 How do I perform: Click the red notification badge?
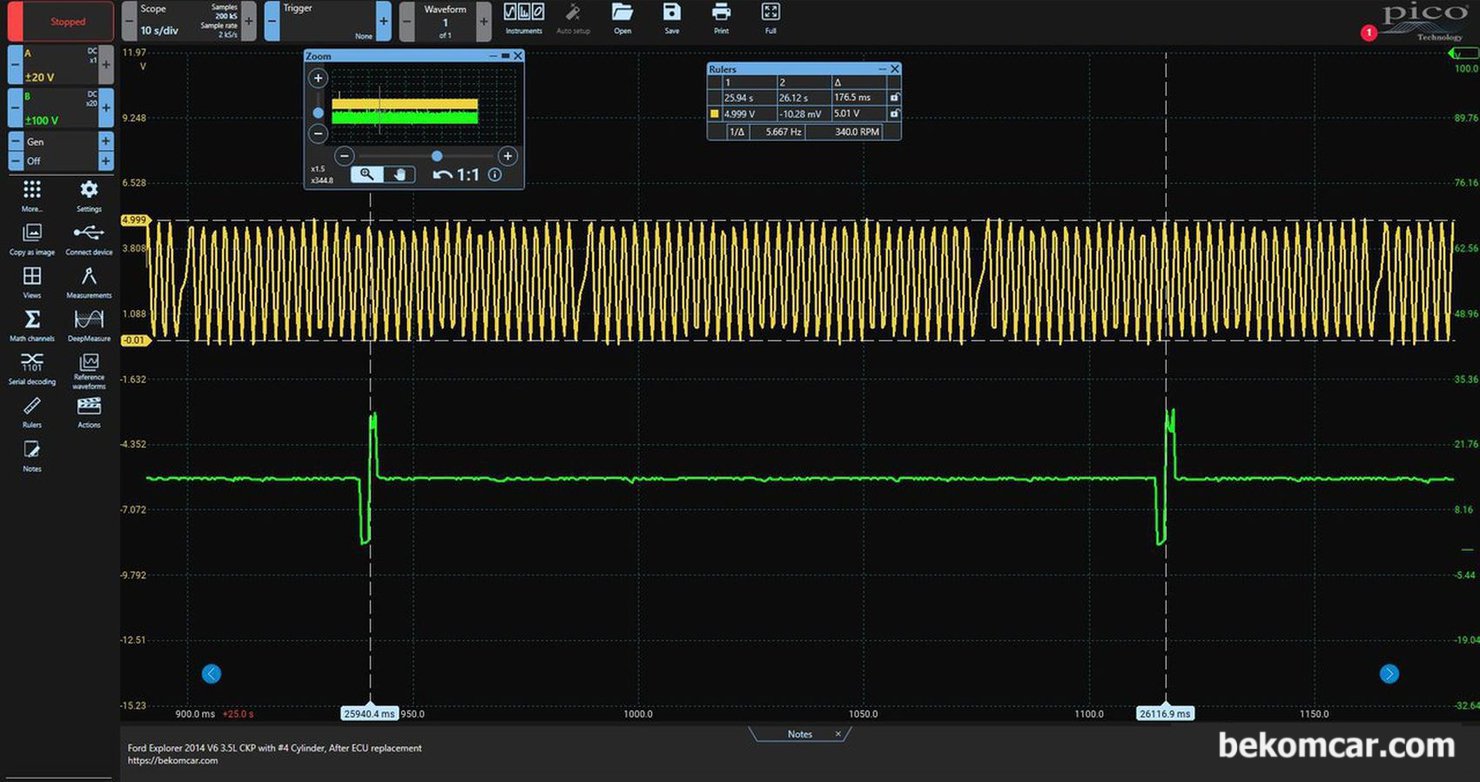click(x=1369, y=33)
